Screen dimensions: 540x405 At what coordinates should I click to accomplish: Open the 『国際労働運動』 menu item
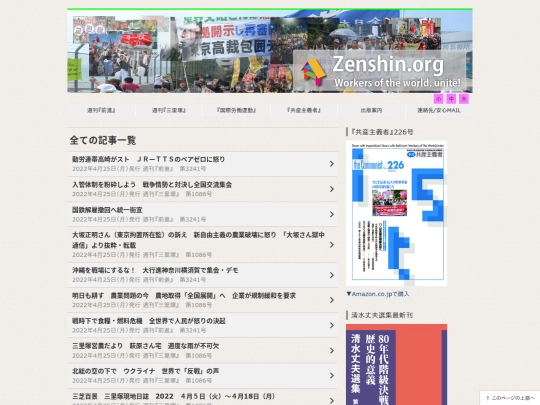(x=236, y=110)
